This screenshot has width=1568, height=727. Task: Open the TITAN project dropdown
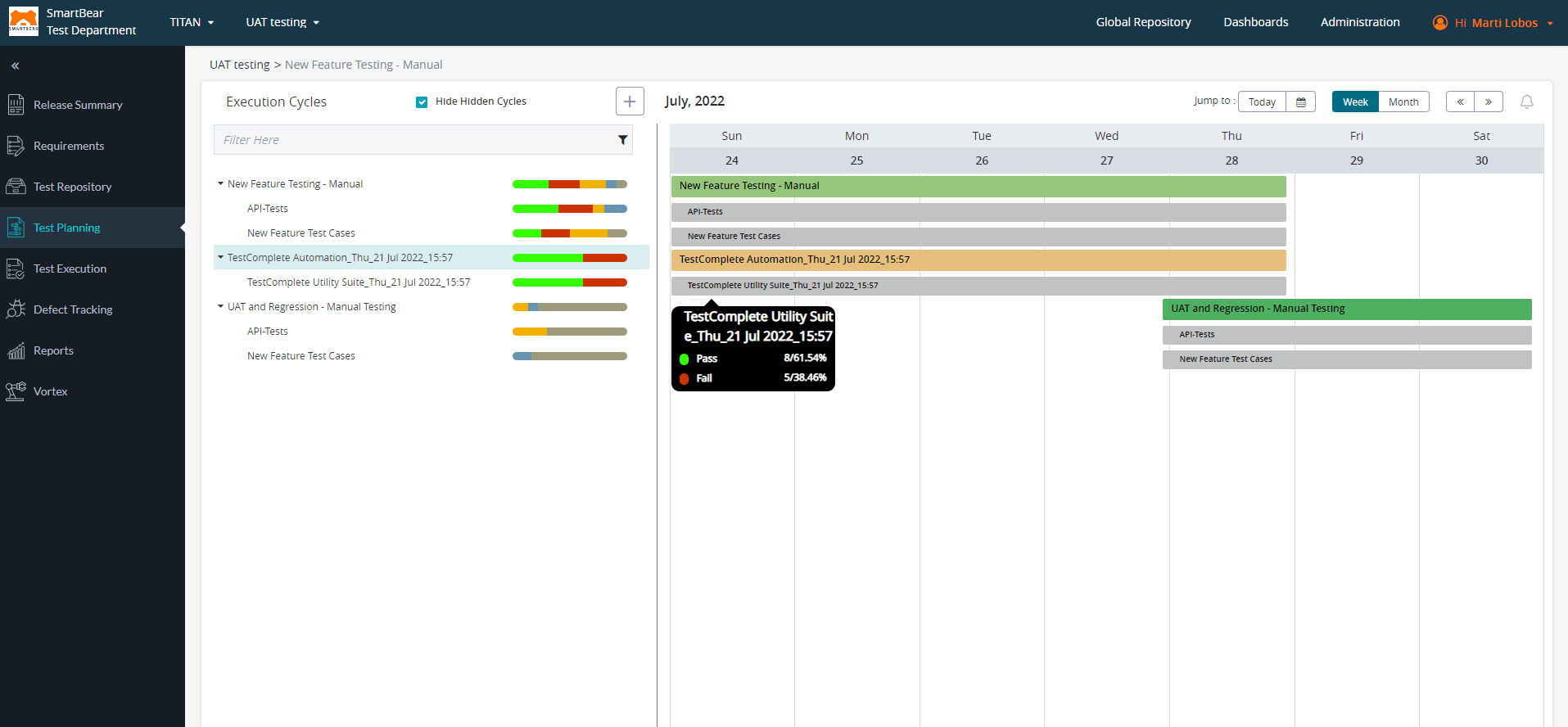click(192, 22)
